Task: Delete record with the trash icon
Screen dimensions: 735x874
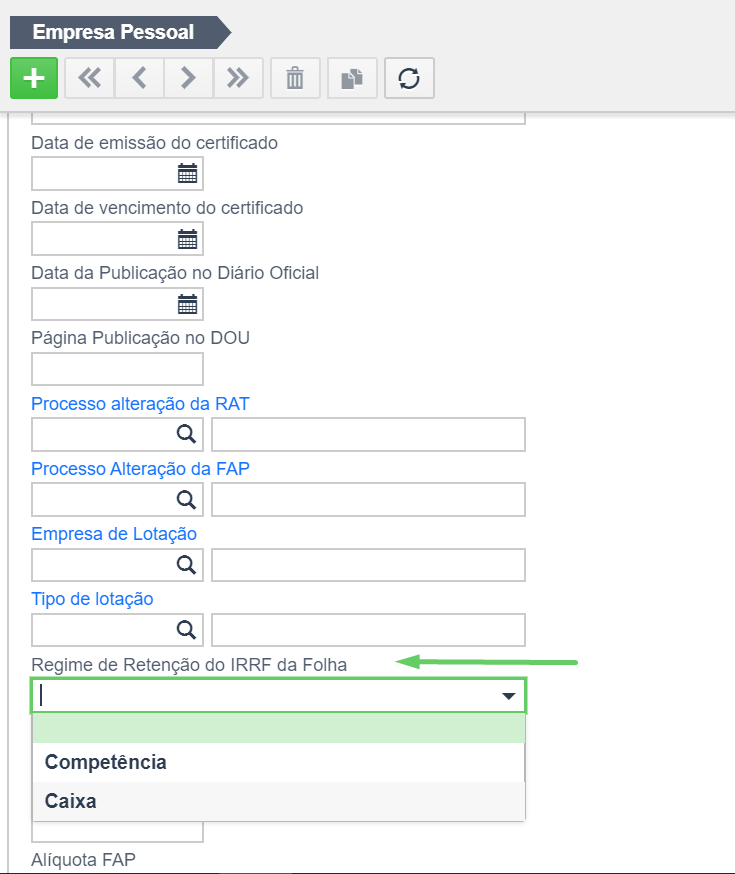Action: point(295,78)
